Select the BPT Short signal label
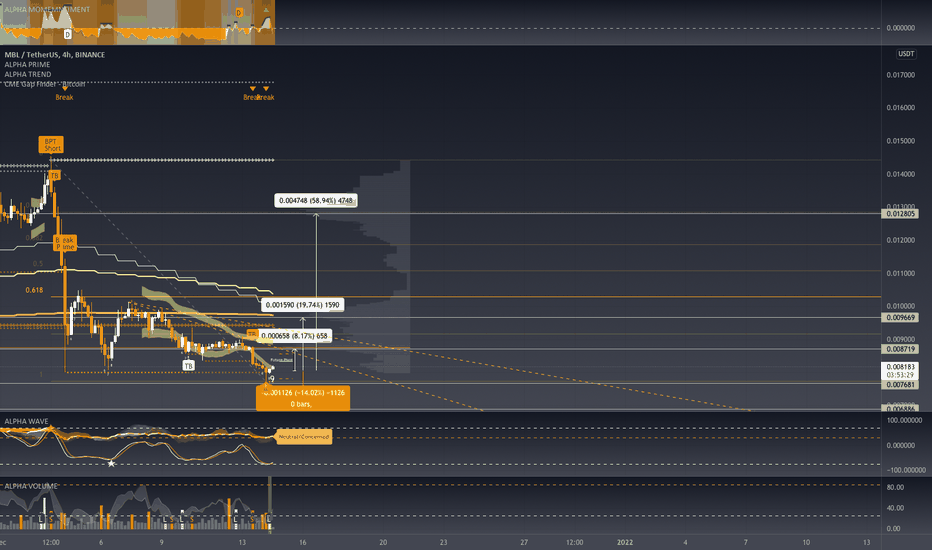 tap(51, 145)
